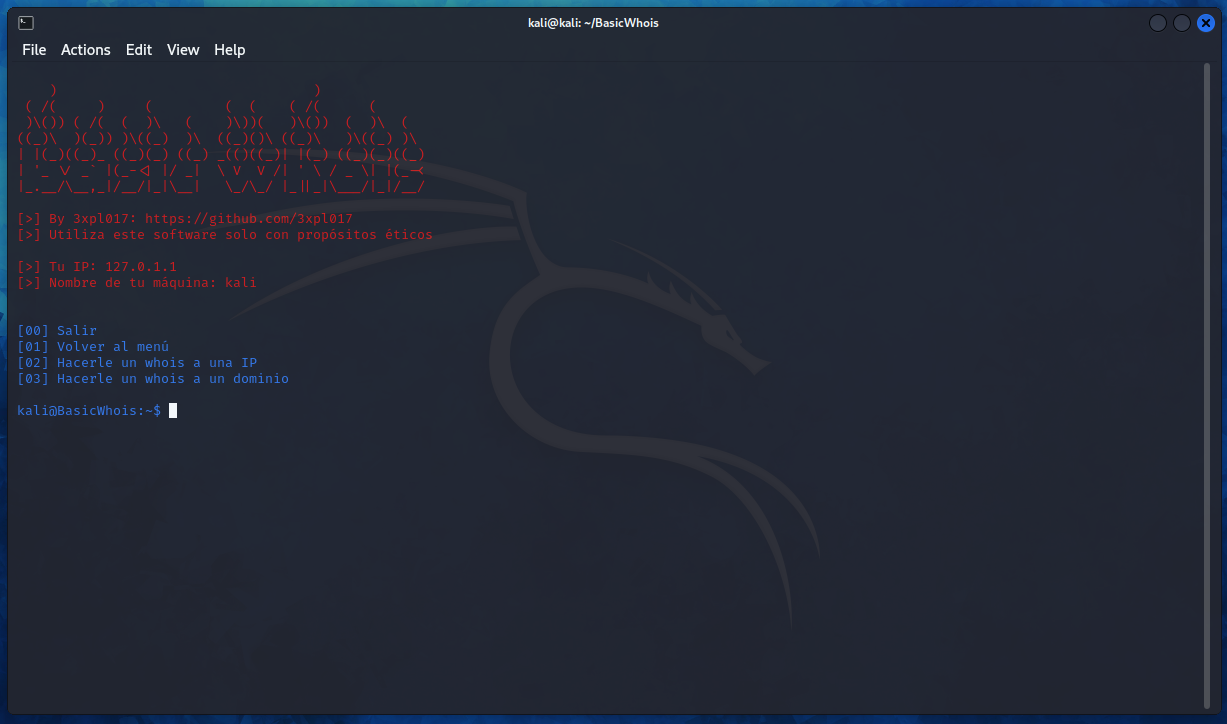Viewport: 1227px width, 724px height.
Task: Click '[03] Hacerle un whois a un dominio'
Action: [x=153, y=379]
